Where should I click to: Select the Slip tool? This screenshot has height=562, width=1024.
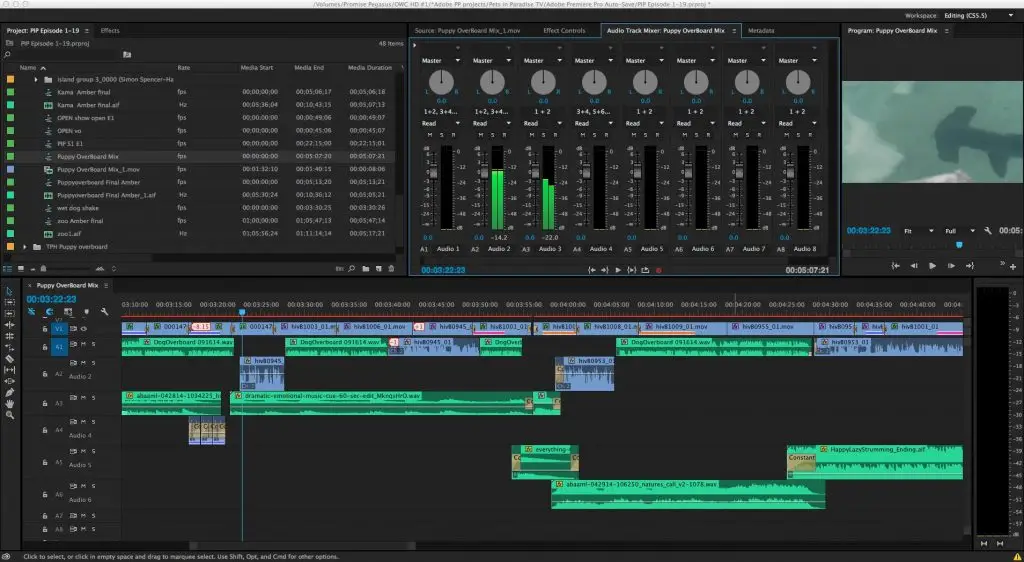pos(9,369)
